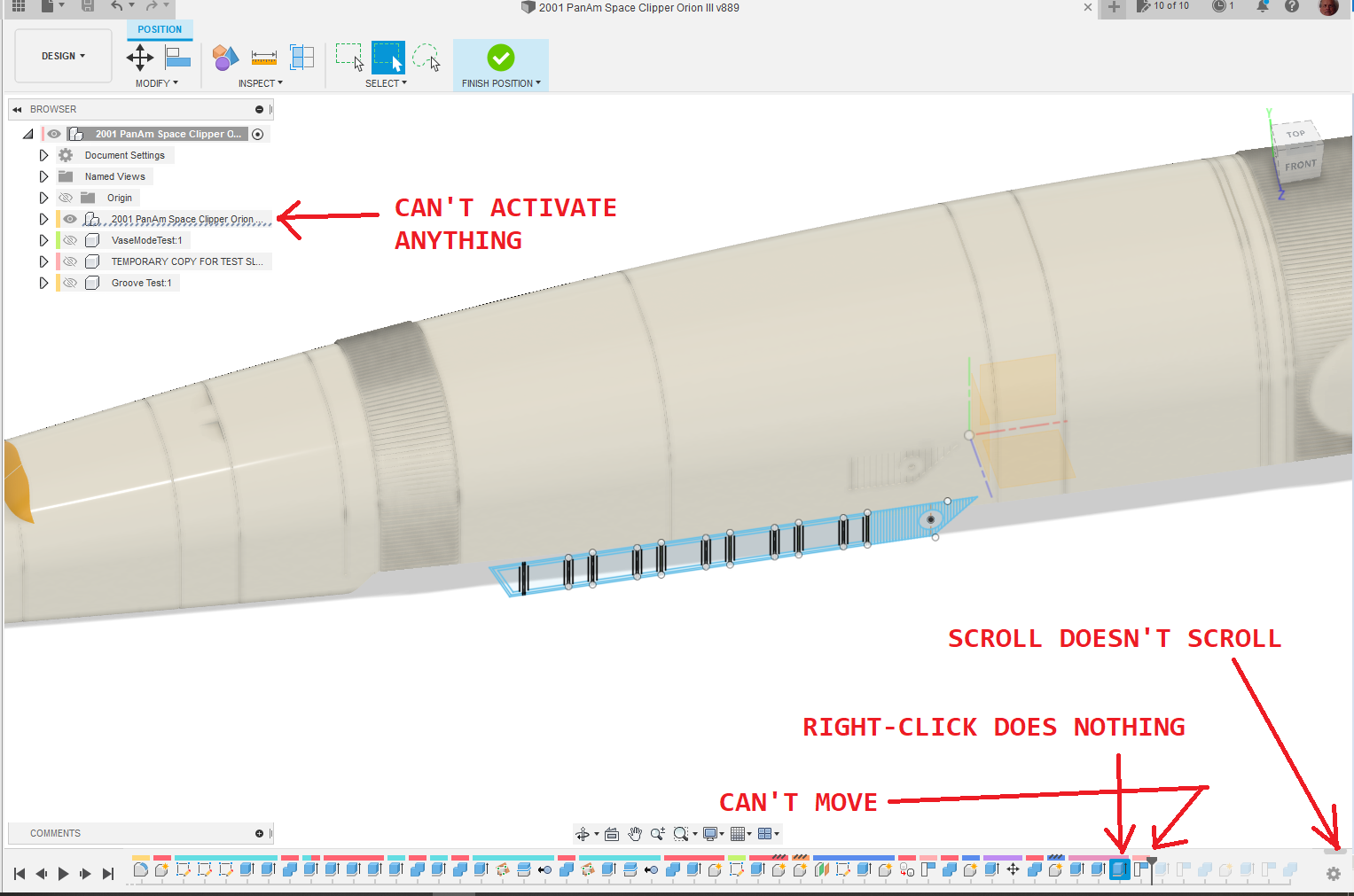Open the DESIGN workspace dropdown

pos(63,56)
